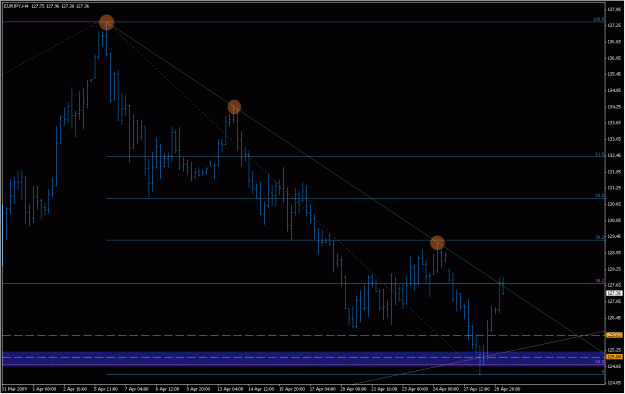
Task: Click the 134.25 price axis label
Action: click(614, 107)
